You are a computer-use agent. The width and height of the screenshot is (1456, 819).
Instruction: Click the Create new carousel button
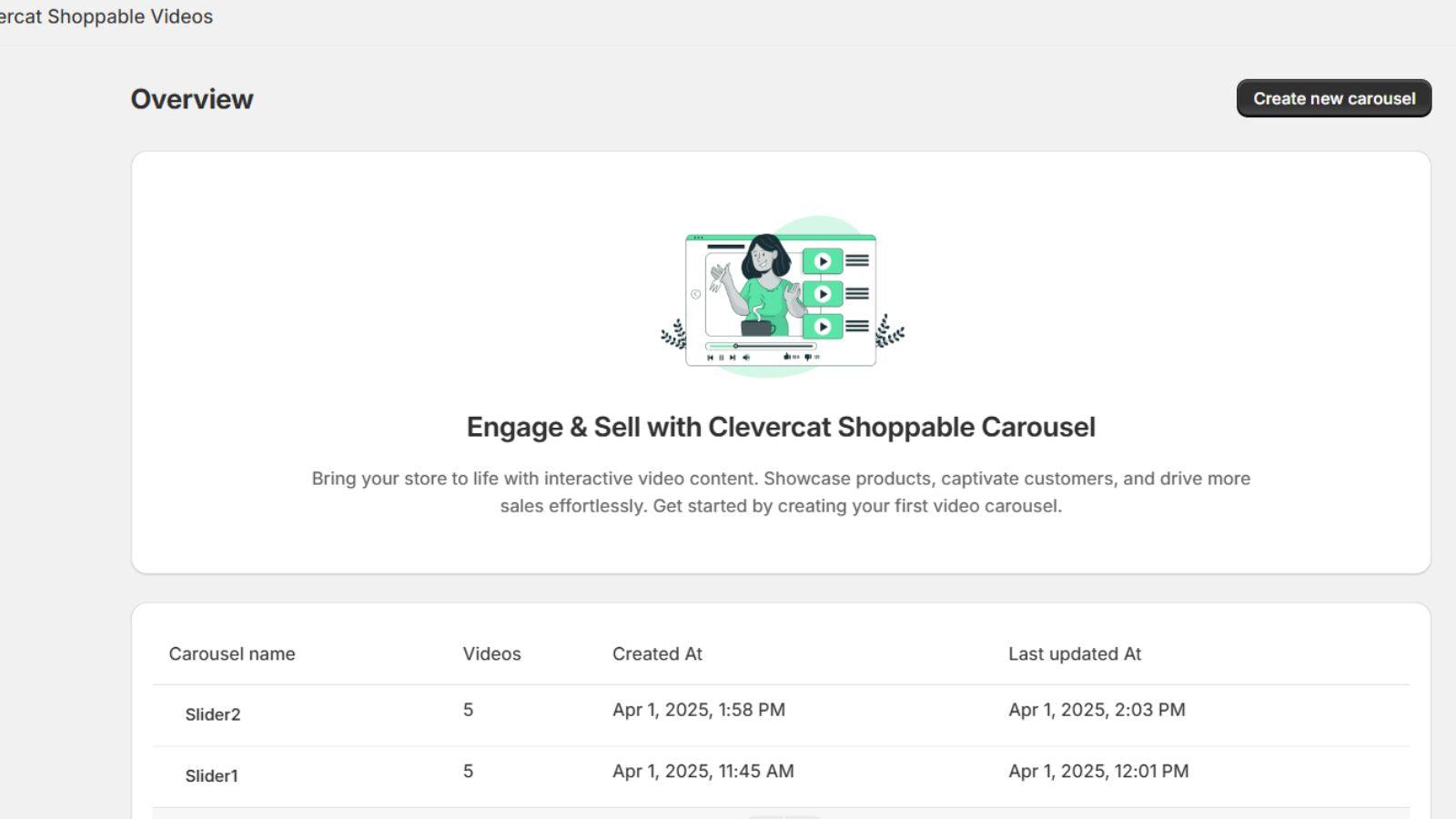pyautogui.click(x=1333, y=98)
